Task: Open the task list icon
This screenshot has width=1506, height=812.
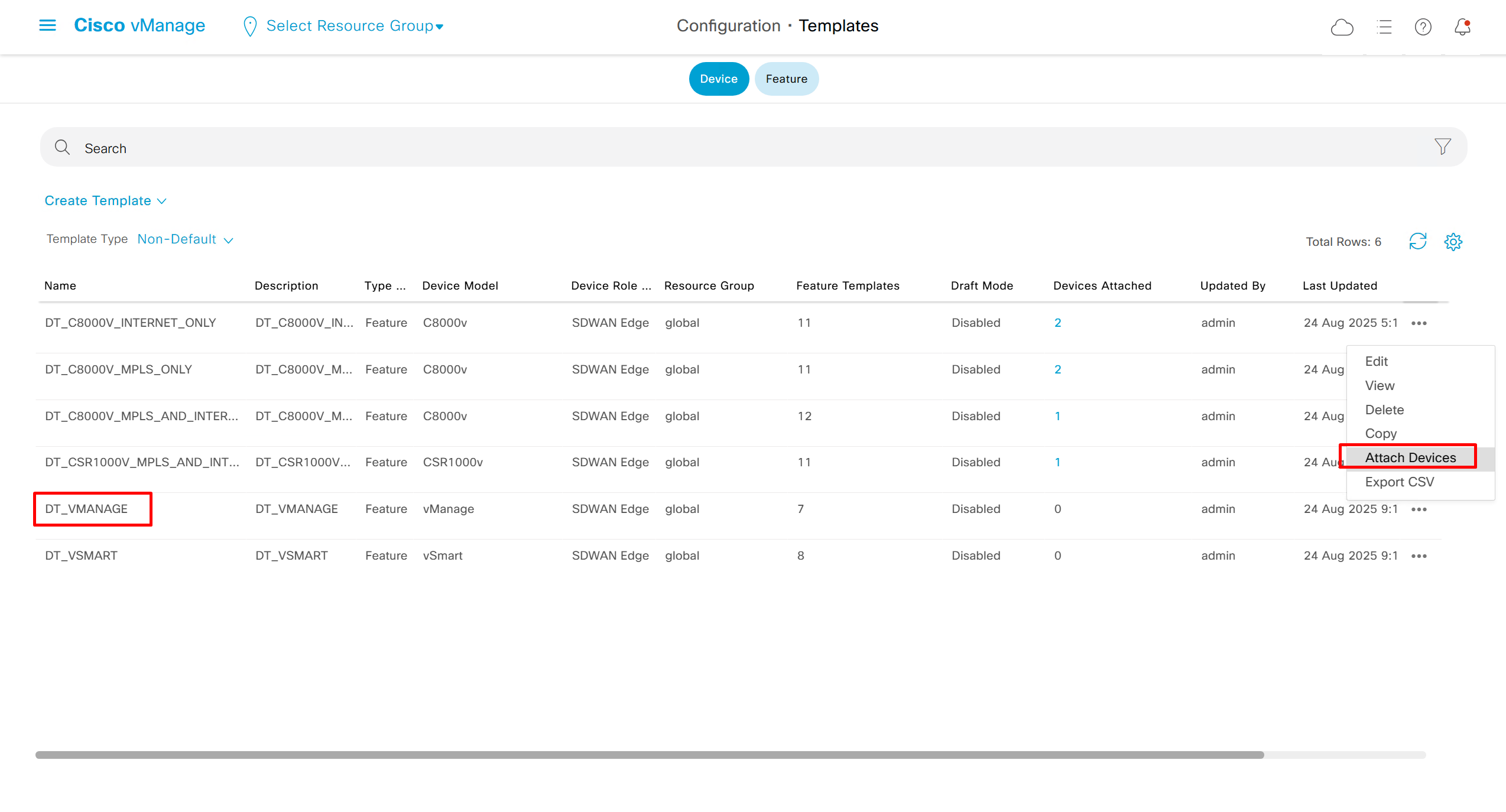Action: coord(1384,27)
